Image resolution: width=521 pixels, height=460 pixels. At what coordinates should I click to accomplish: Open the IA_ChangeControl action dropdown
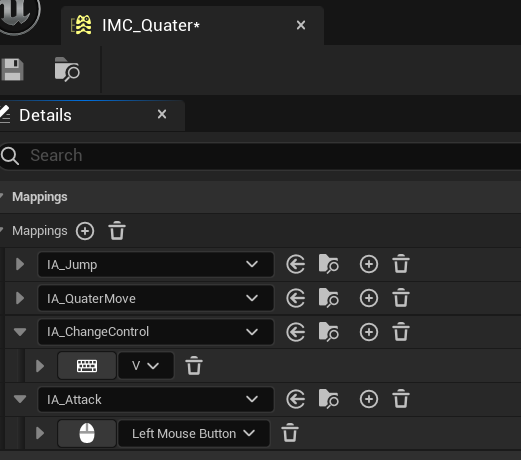tap(156, 332)
